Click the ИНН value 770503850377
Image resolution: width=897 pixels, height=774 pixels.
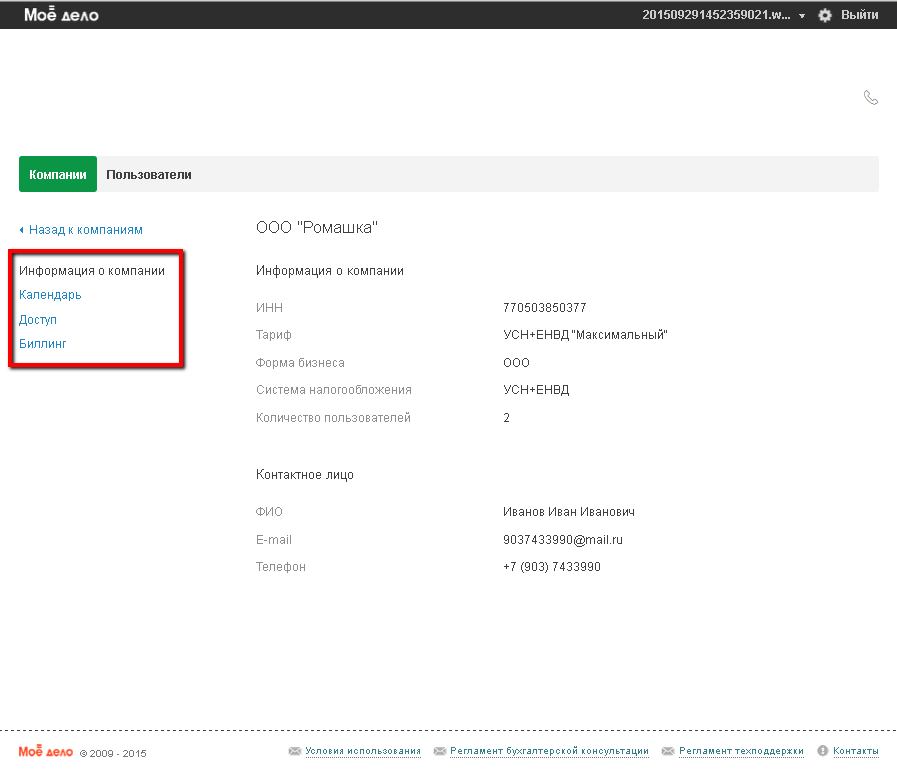(545, 308)
